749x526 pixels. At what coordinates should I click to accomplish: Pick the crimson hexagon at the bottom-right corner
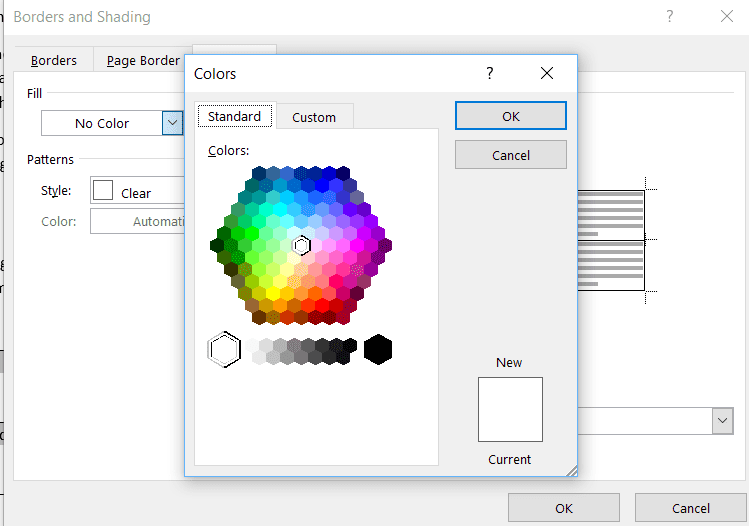[x=343, y=317]
